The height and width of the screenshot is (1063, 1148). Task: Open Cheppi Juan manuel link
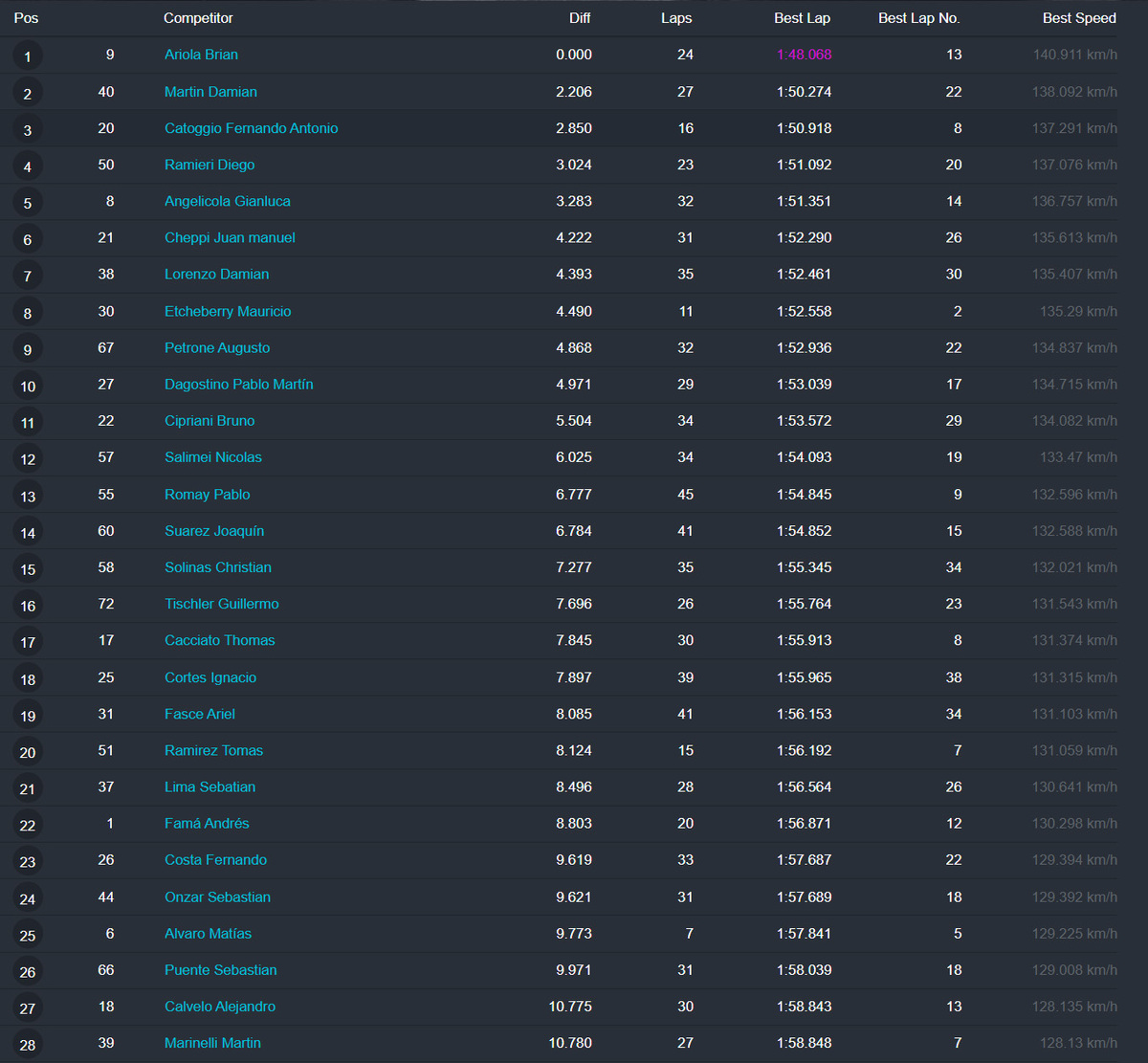click(x=230, y=237)
